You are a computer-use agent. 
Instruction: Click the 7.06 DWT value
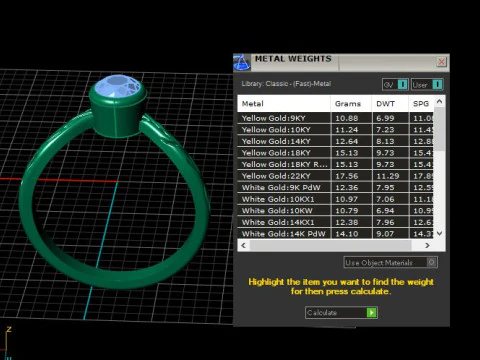tap(385, 199)
